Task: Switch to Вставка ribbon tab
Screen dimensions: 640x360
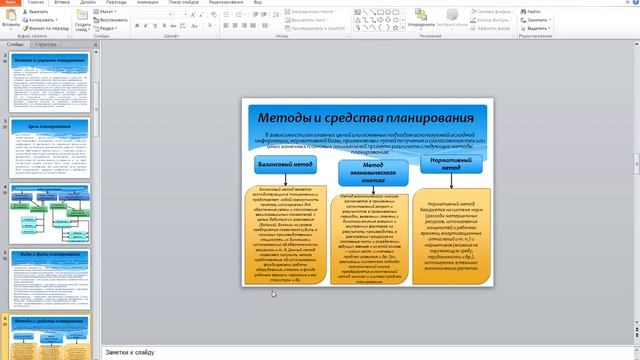Action: pos(62,2)
